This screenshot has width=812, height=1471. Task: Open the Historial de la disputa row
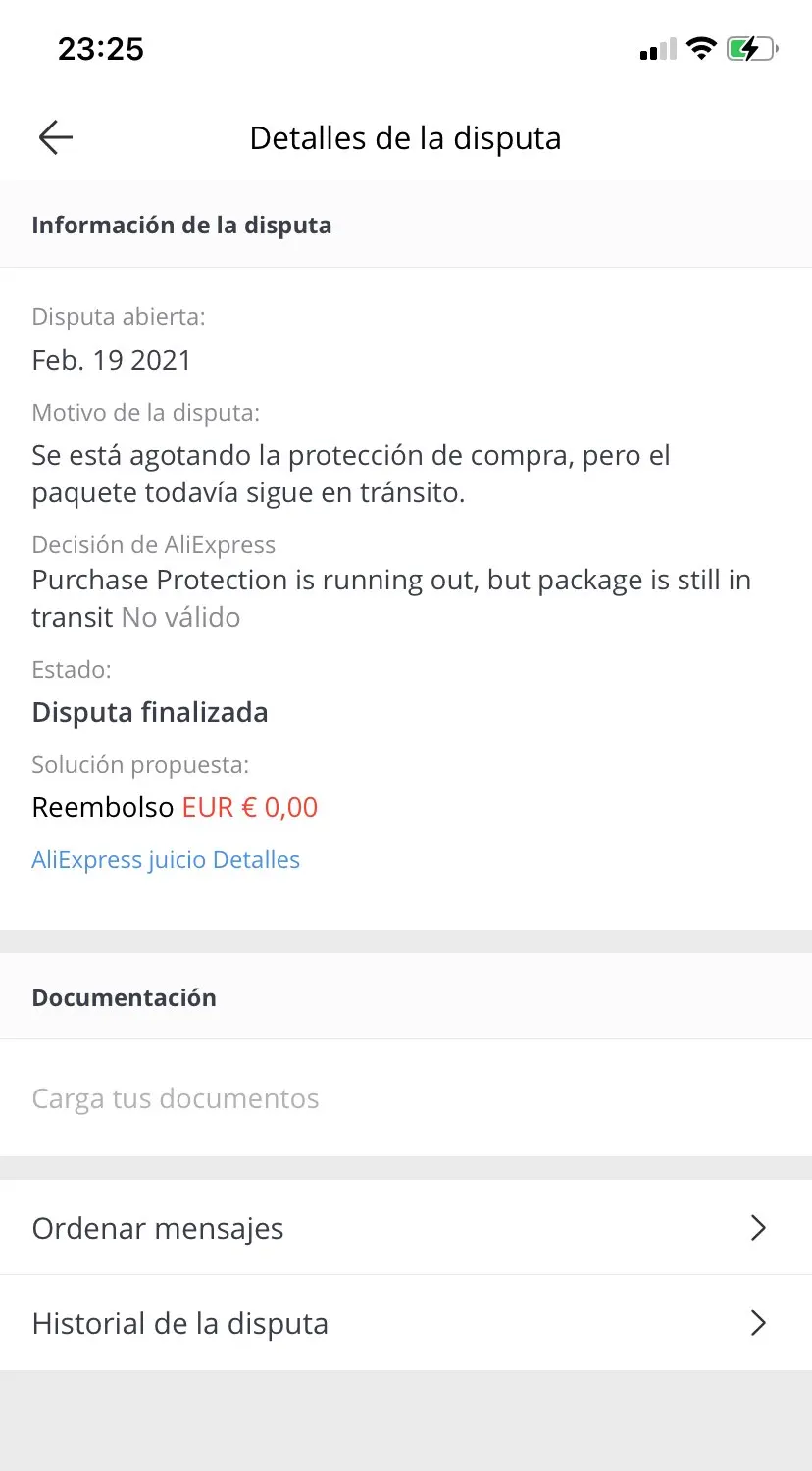click(180, 1323)
